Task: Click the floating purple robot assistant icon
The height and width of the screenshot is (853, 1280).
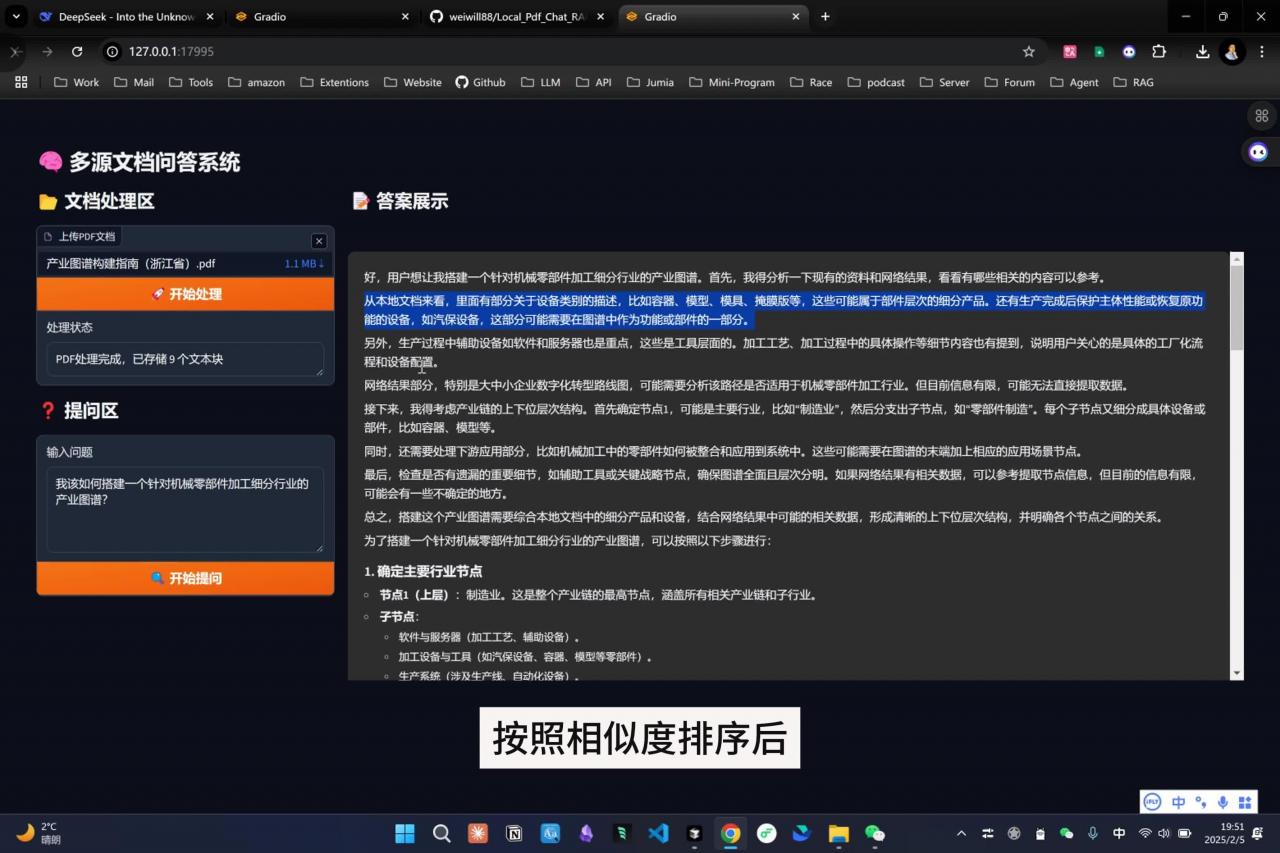Action: [x=1259, y=152]
